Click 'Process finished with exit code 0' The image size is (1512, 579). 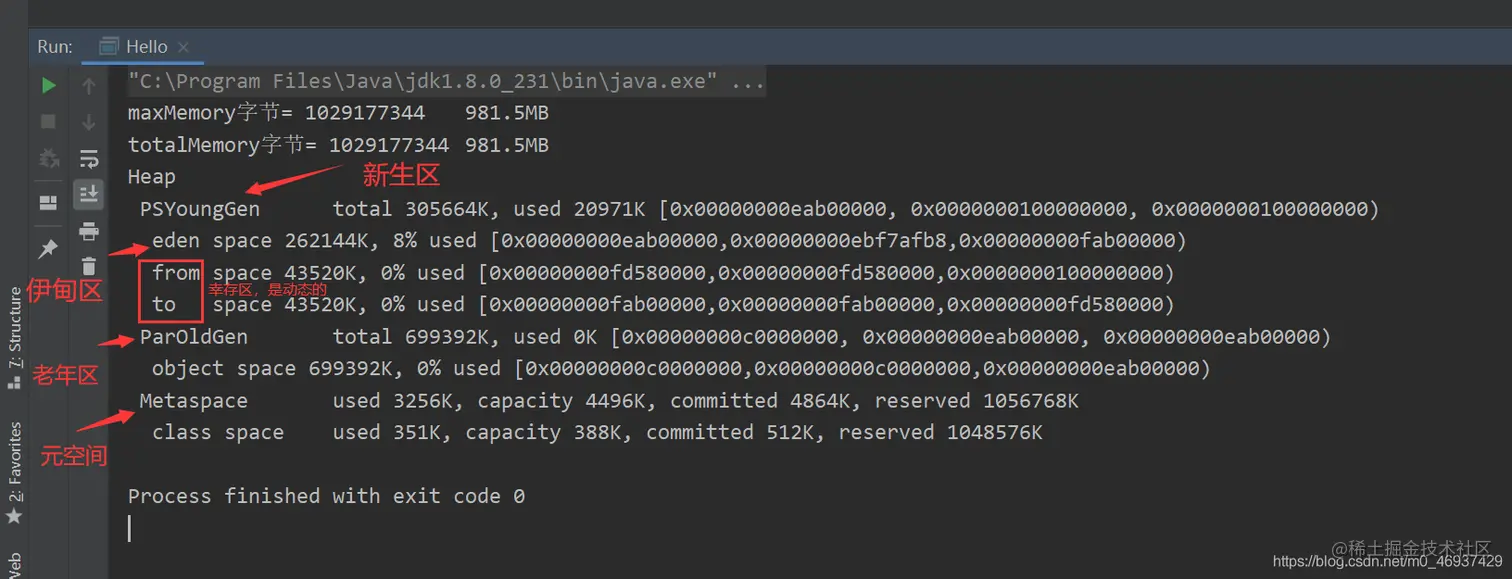coord(326,496)
